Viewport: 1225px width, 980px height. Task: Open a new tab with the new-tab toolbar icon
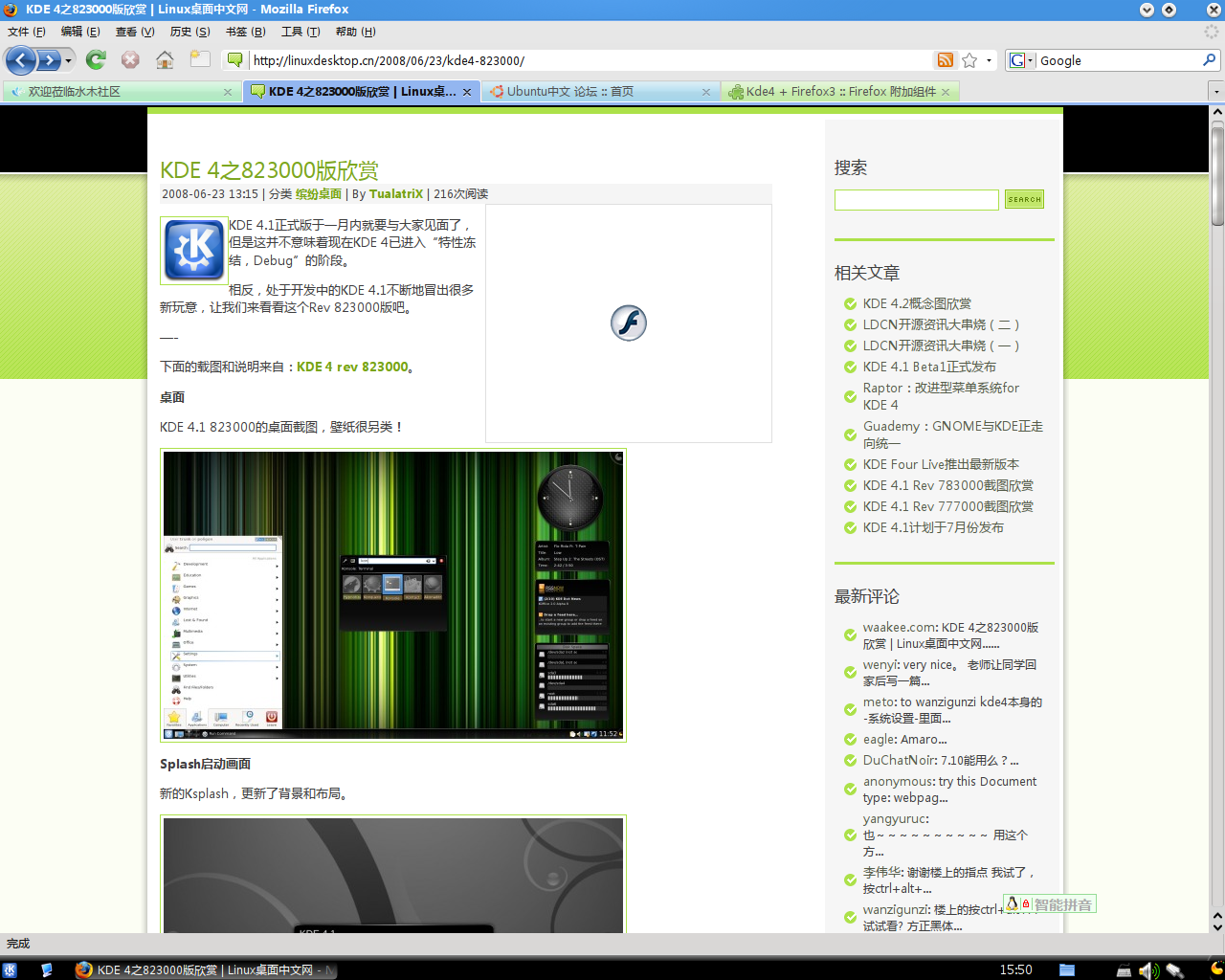pos(199,59)
